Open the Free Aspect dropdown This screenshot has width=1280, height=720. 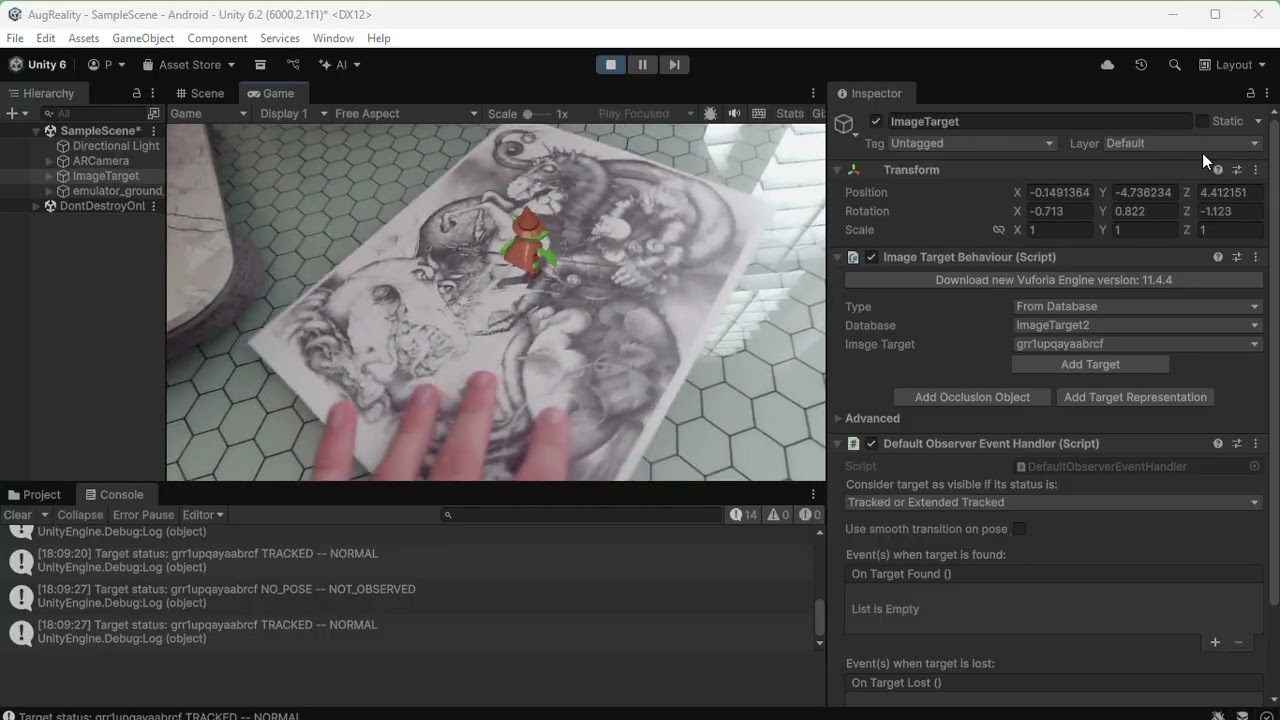coord(406,114)
